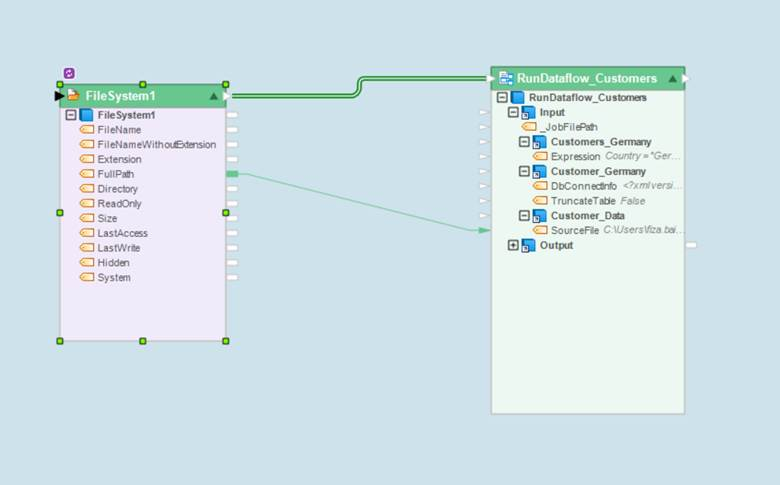The width and height of the screenshot is (780, 485).
Task: Click the Output node's right-side port
Action: click(x=690, y=245)
